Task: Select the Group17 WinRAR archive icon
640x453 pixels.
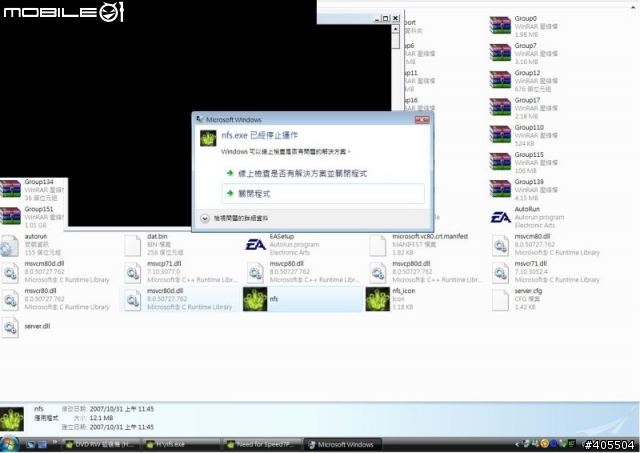Action: [500, 108]
